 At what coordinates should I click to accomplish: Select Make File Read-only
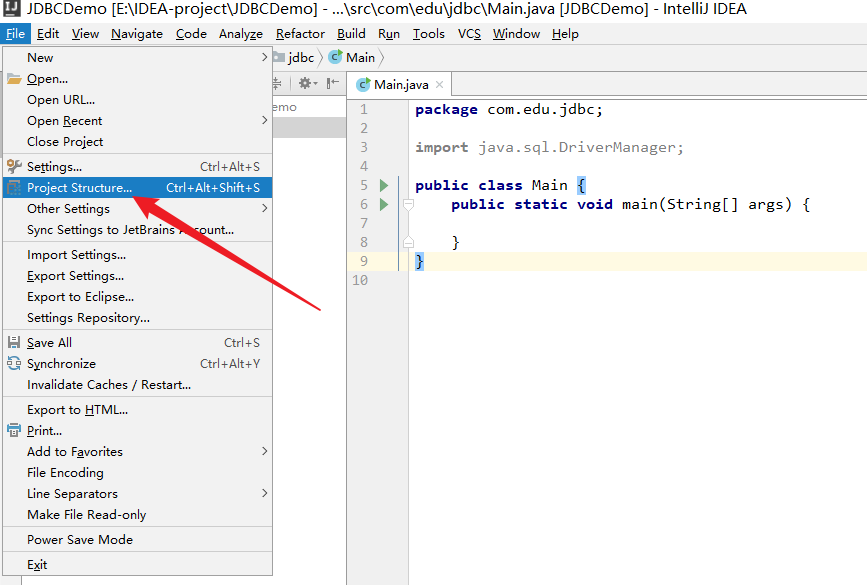138,514
